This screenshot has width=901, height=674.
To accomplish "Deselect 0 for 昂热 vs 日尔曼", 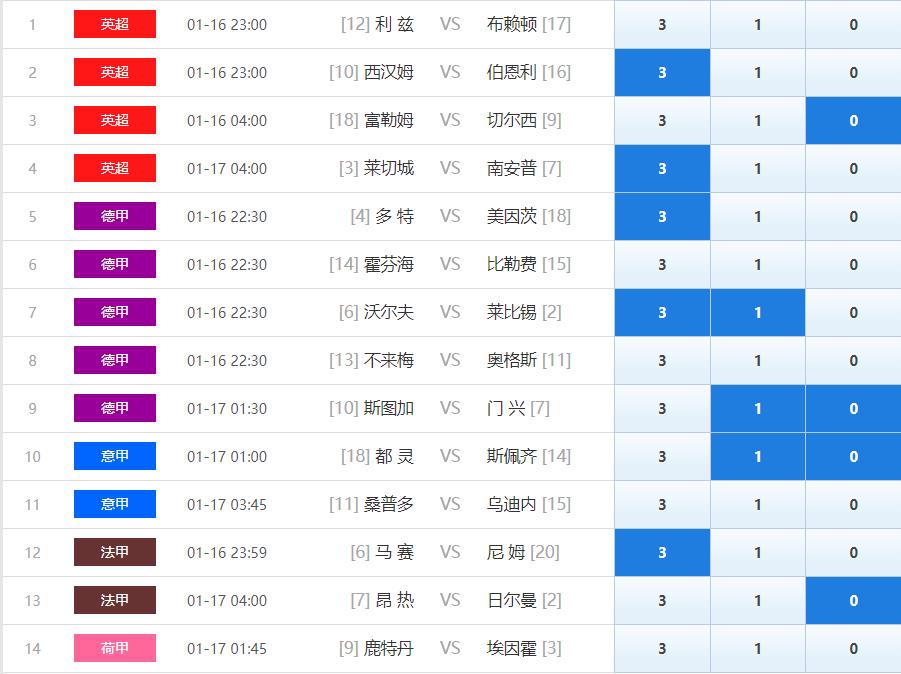I will [x=853, y=600].
